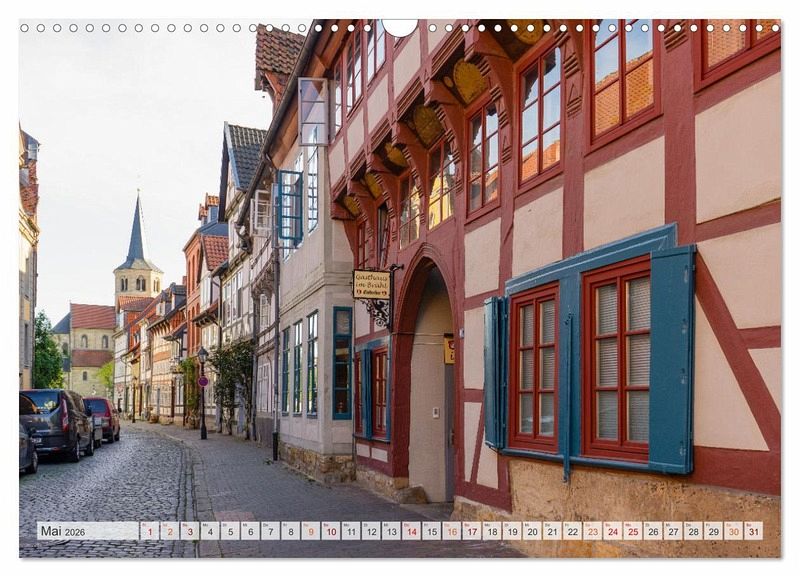The image size is (800, 577).
Task: Click the calendar's center hanging notch
Action: click(x=400, y=26)
